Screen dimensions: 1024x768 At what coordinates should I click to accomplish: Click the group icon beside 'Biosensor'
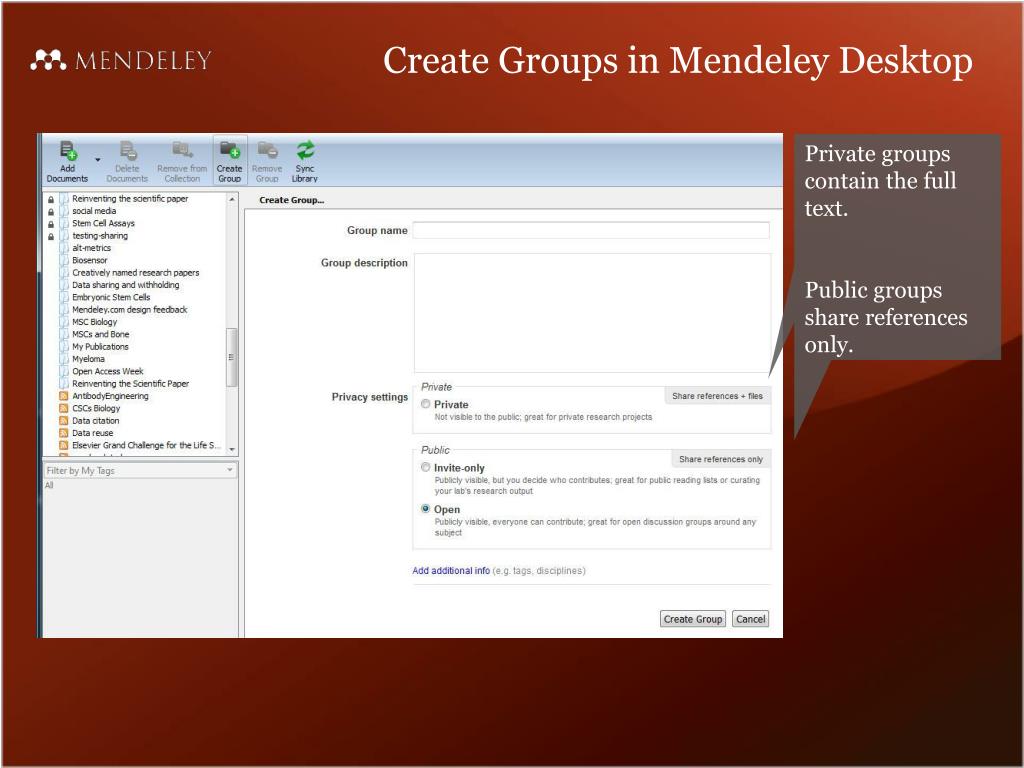[64, 261]
